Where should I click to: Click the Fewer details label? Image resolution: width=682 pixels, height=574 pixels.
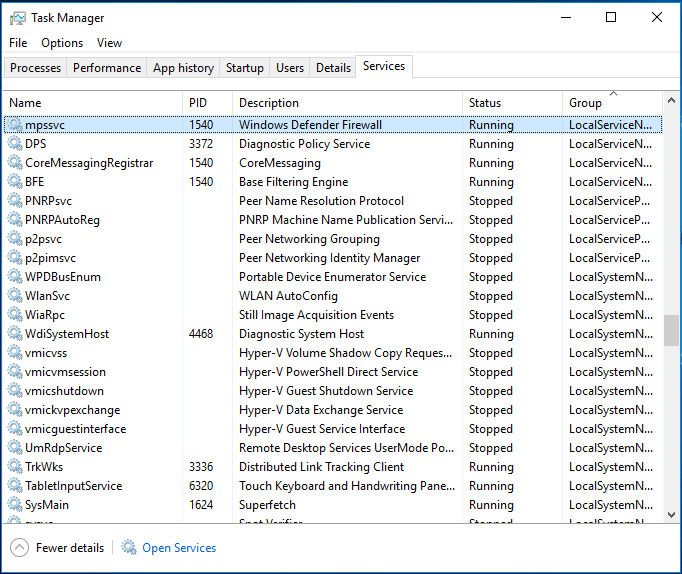coord(70,547)
